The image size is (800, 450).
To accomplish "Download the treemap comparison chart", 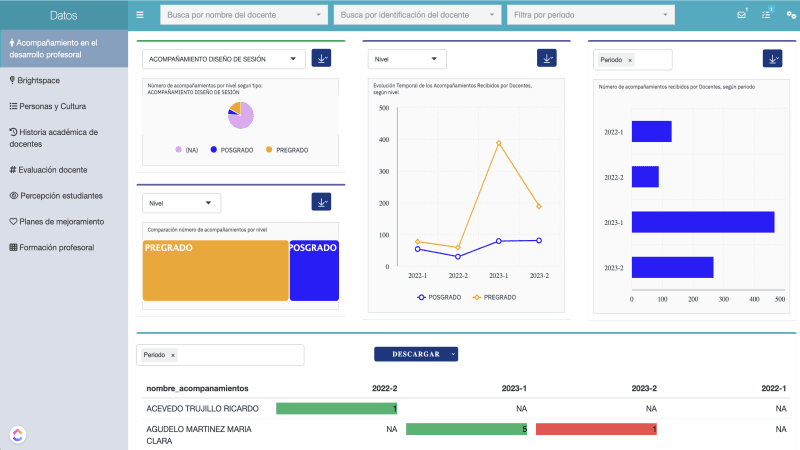I will click(x=321, y=202).
